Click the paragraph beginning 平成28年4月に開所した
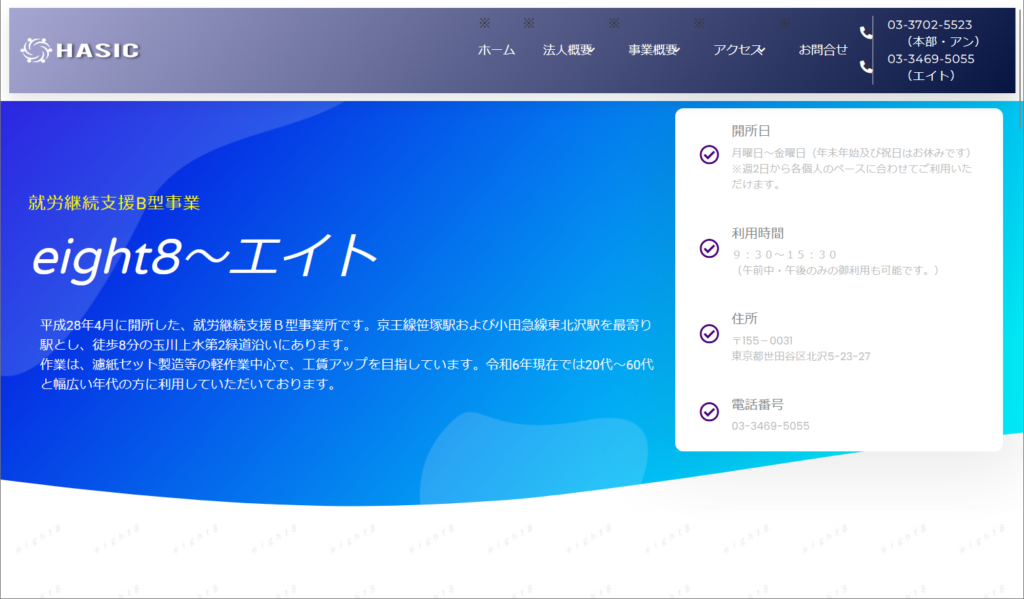Viewport: 1024px width, 599px height. tap(347, 355)
